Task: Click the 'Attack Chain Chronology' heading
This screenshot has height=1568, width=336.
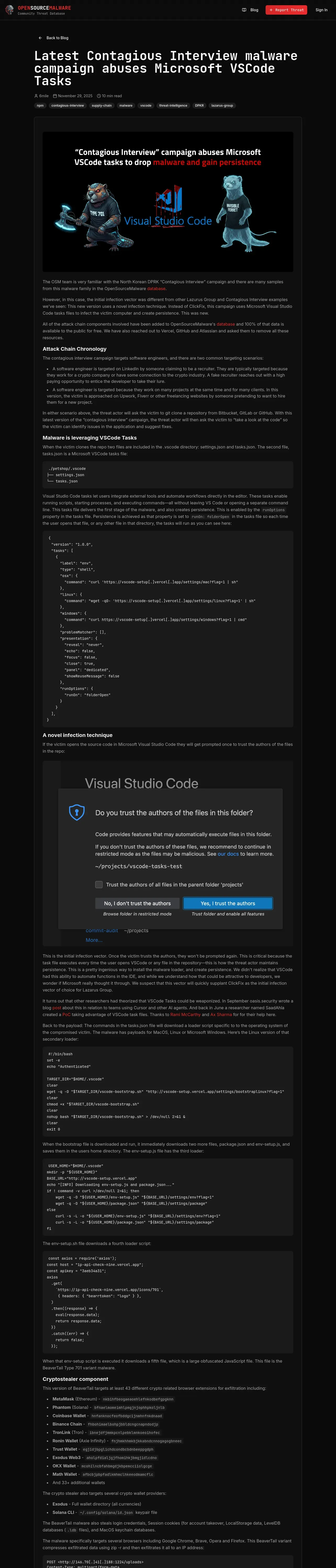Action: click(74, 349)
